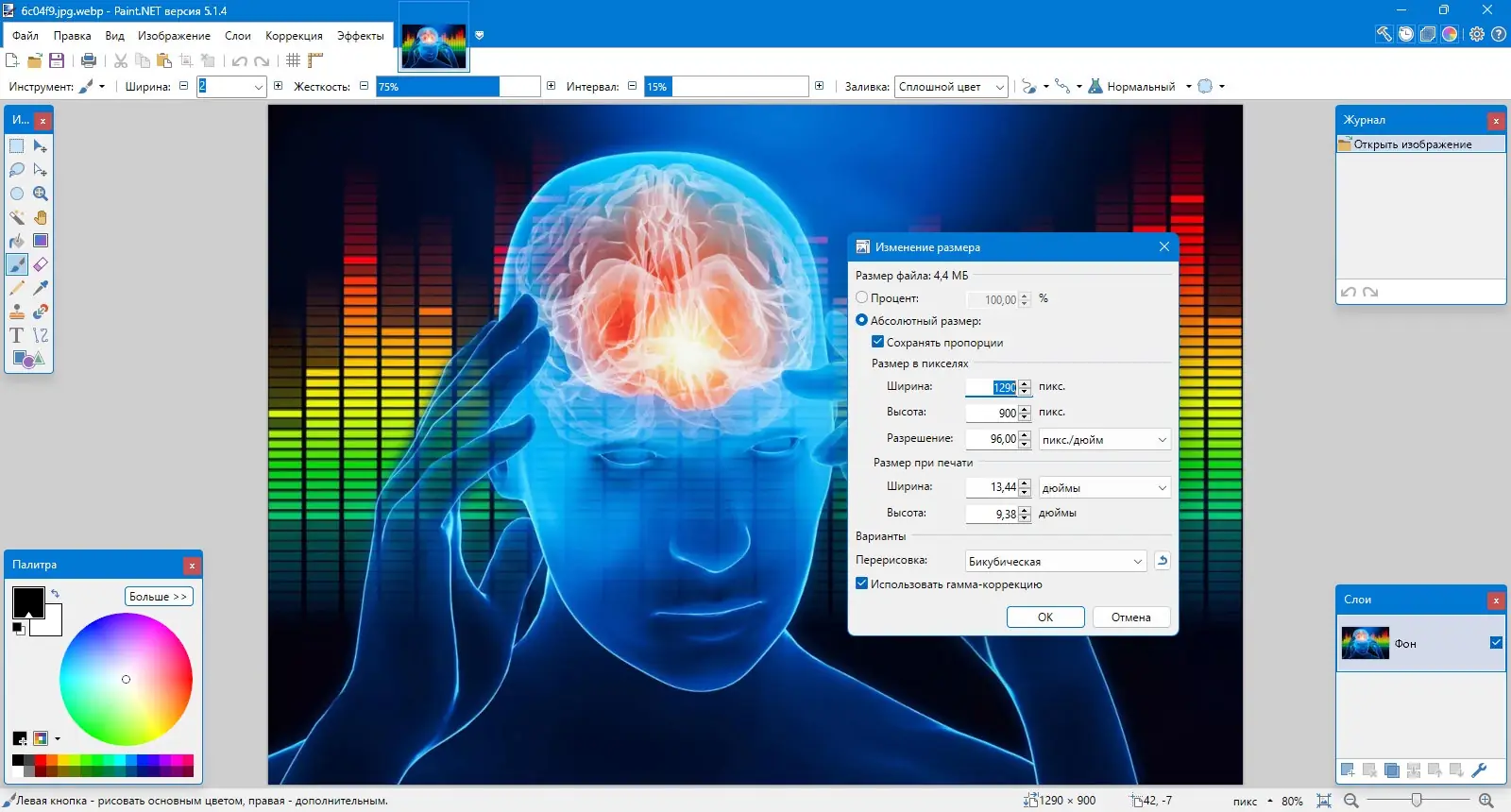This screenshot has width=1511, height=812.
Task: Open the Заливка fill type dropdown
Action: pyautogui.click(x=950, y=87)
